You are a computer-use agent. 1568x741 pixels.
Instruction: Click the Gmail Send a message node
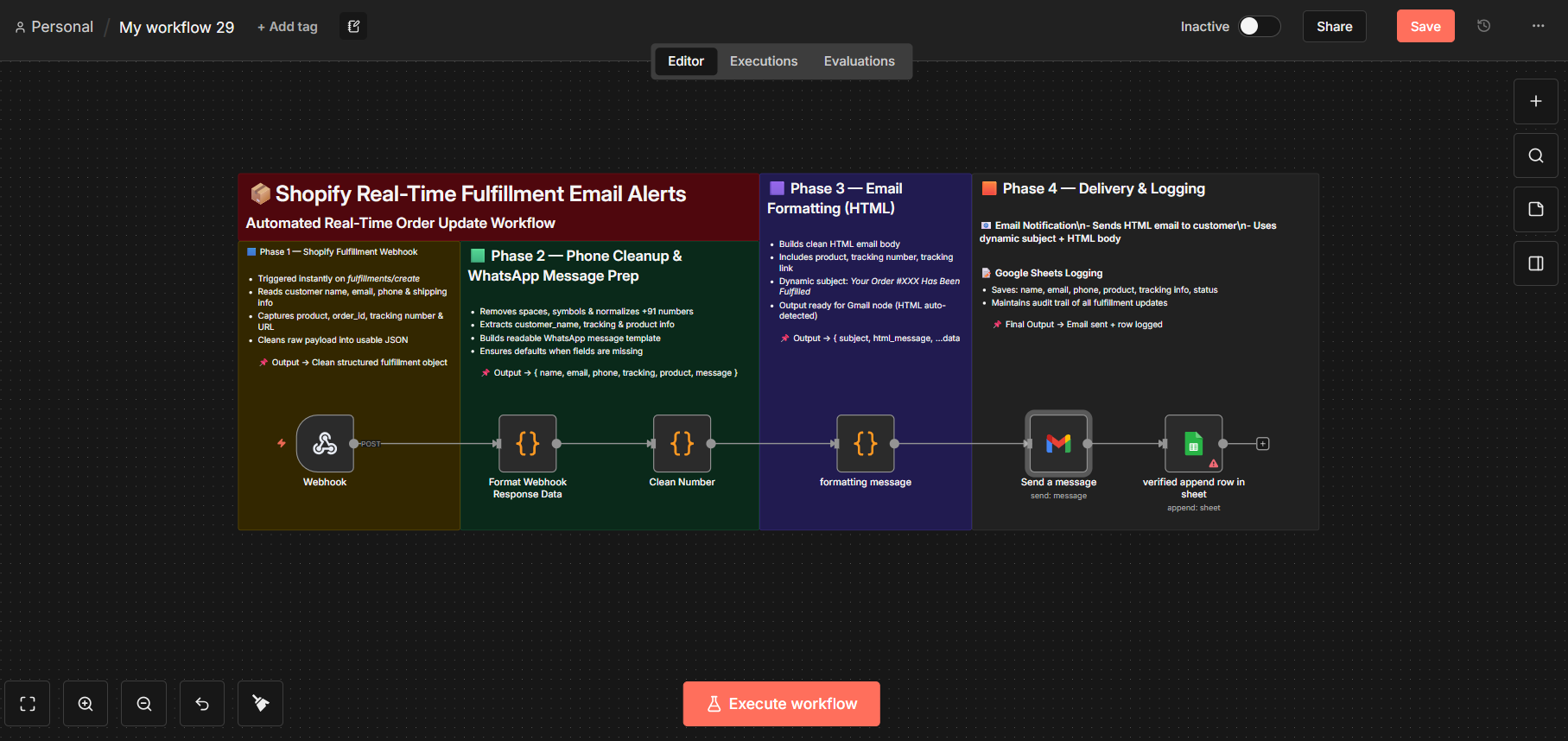[1058, 444]
